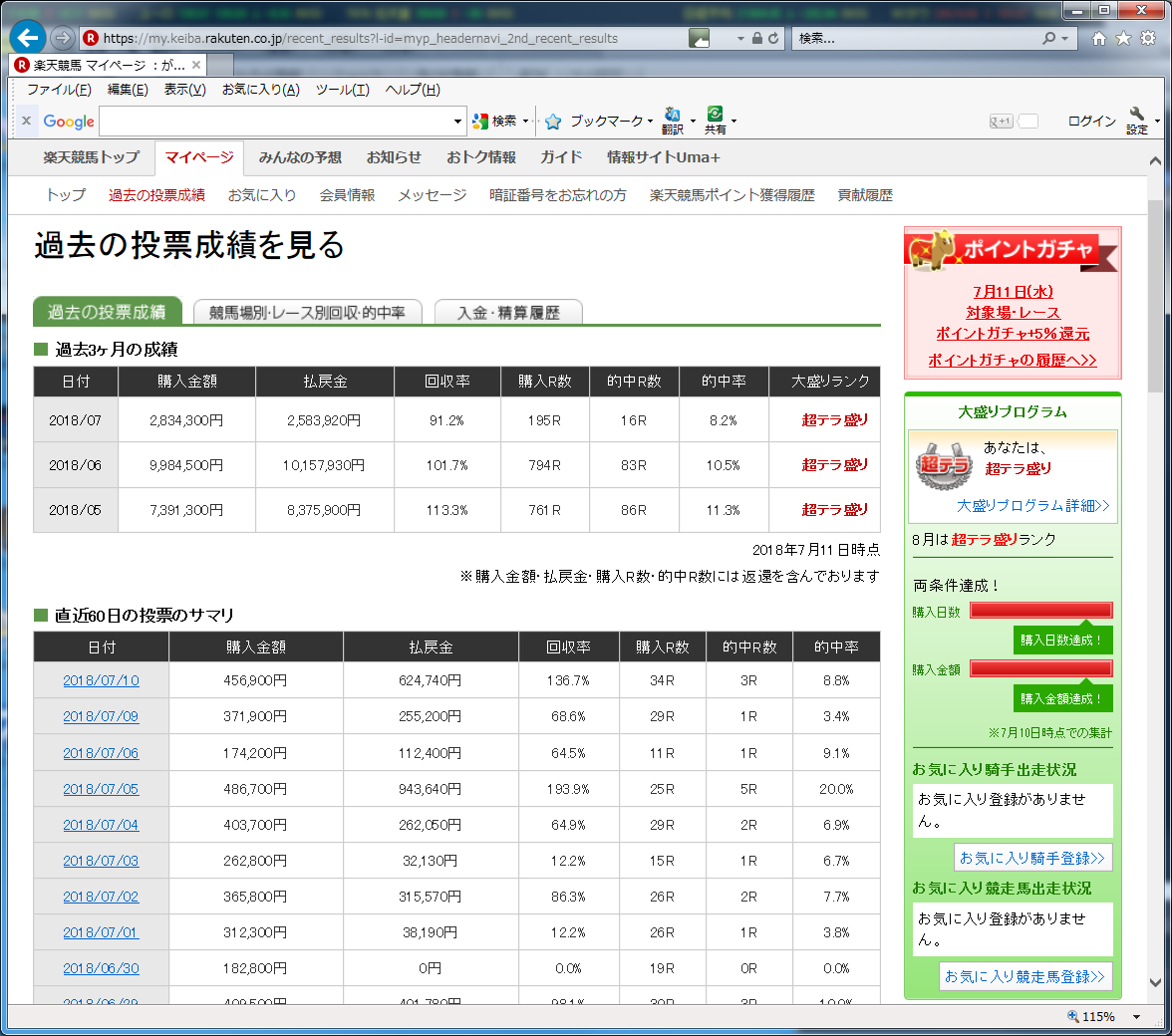This screenshot has width=1172, height=1036.
Task: Click the お気に入り競走馬登録>> button
Action: pos(1025,976)
